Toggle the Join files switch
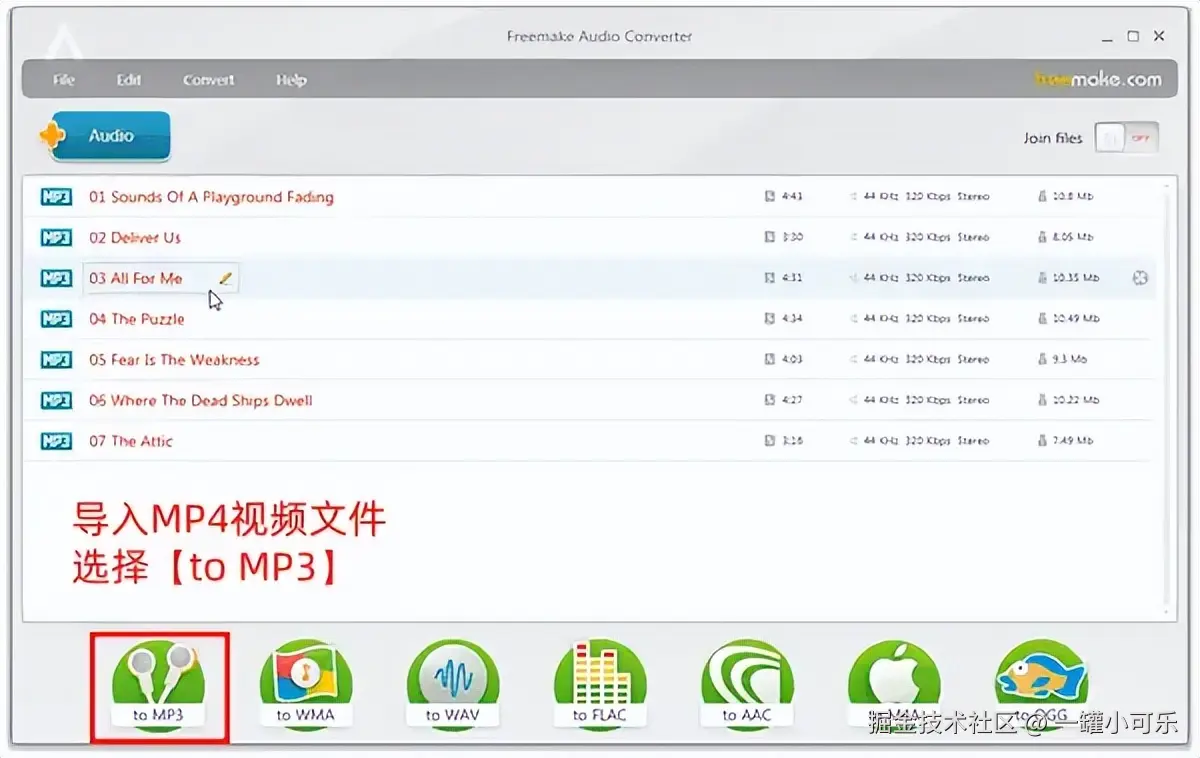The width and height of the screenshot is (1200, 758). pos(1127,138)
